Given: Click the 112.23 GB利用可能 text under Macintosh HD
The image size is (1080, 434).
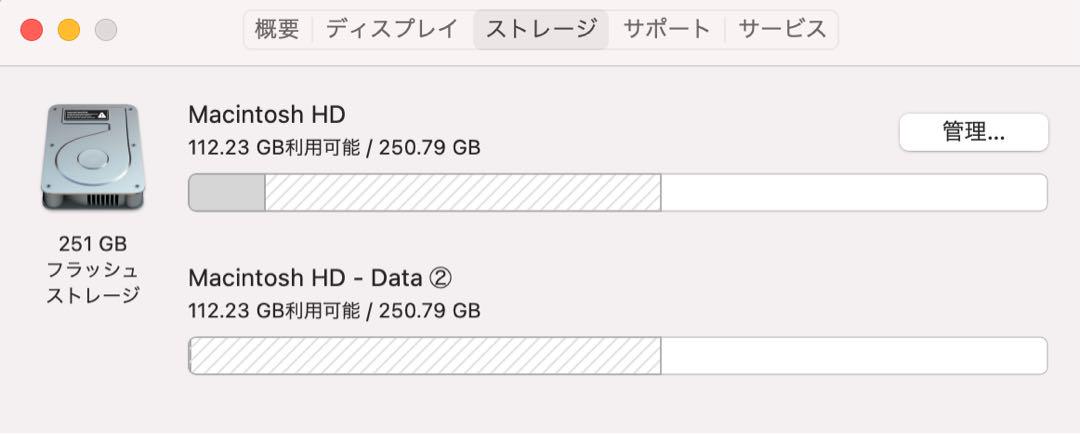Looking at the screenshot, I should [x=274, y=148].
